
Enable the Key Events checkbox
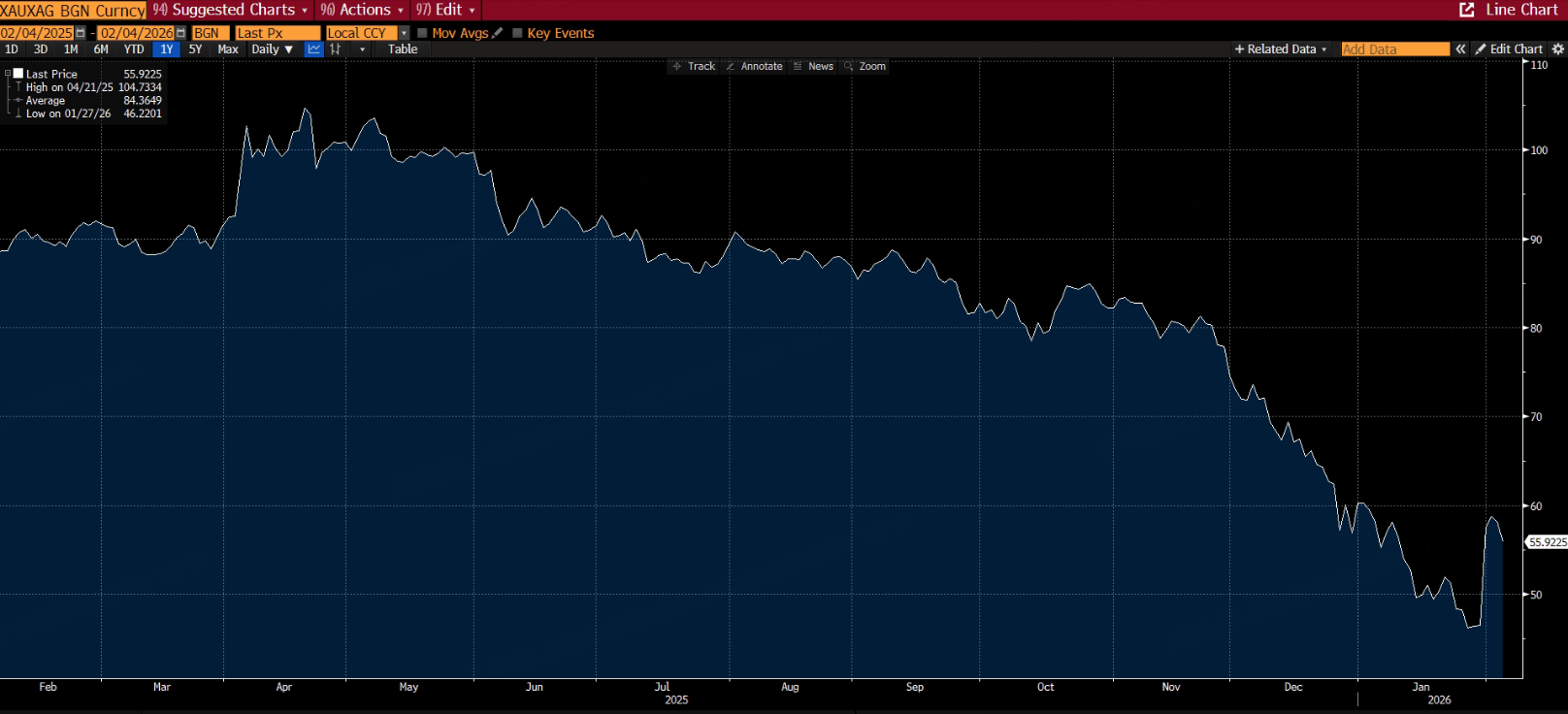click(x=517, y=33)
